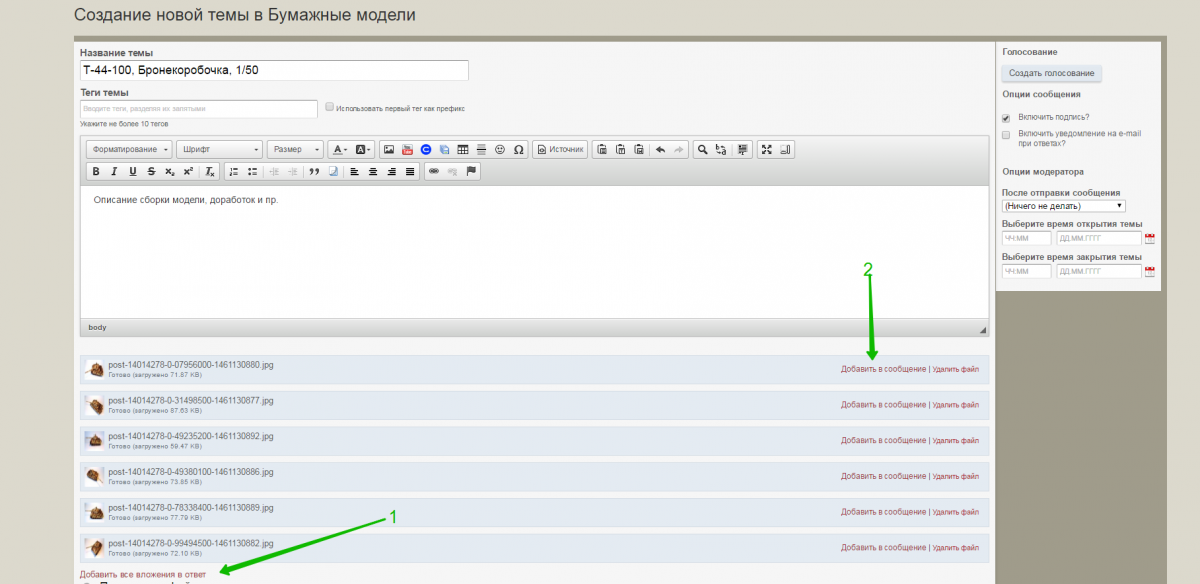
Task: Insert a numbered list
Action: (234, 171)
